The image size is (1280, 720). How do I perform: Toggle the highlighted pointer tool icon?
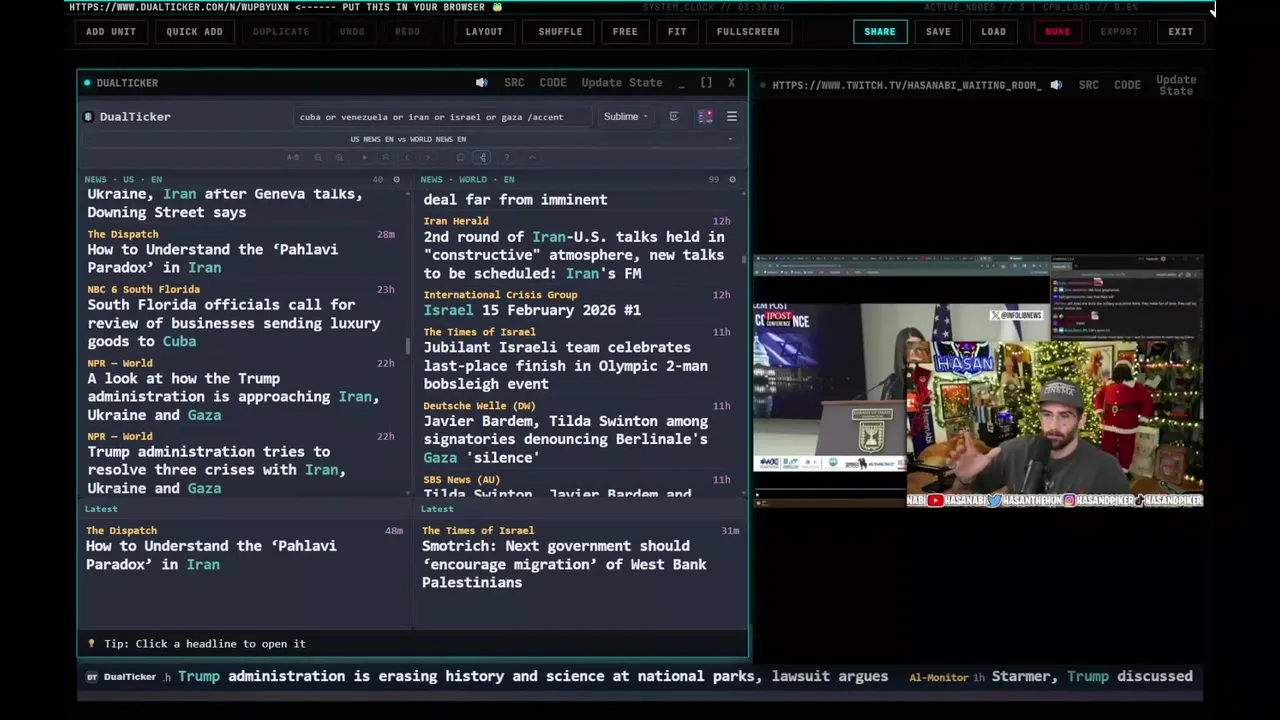coord(482,157)
